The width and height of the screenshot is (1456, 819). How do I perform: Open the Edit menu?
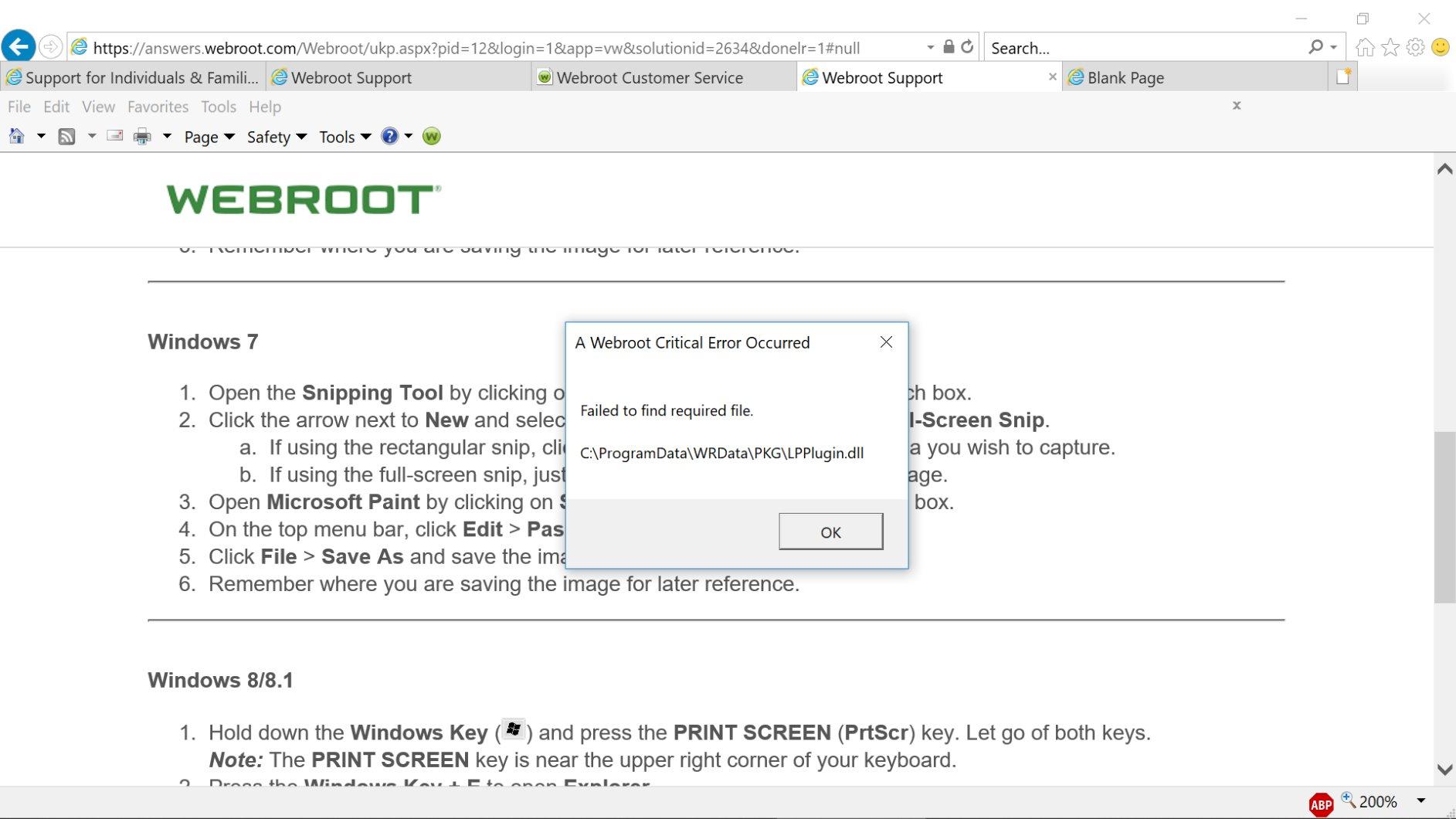tap(56, 107)
